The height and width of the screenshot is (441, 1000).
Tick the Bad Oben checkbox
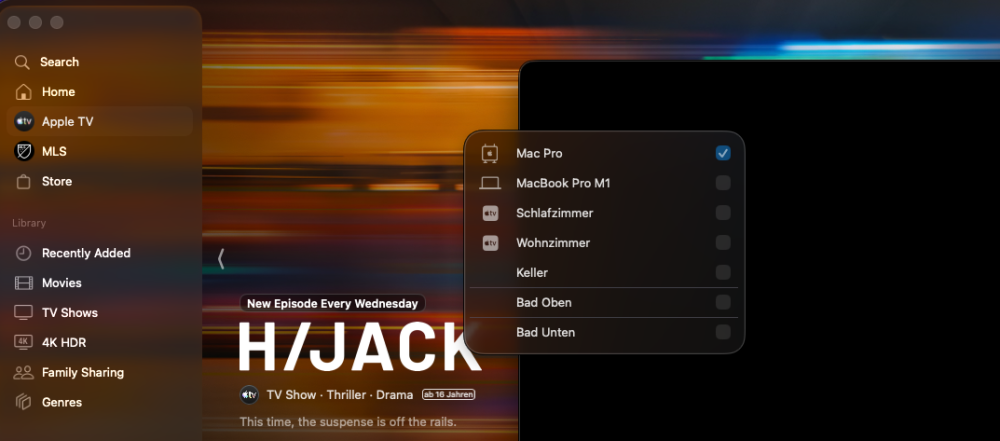tap(723, 303)
